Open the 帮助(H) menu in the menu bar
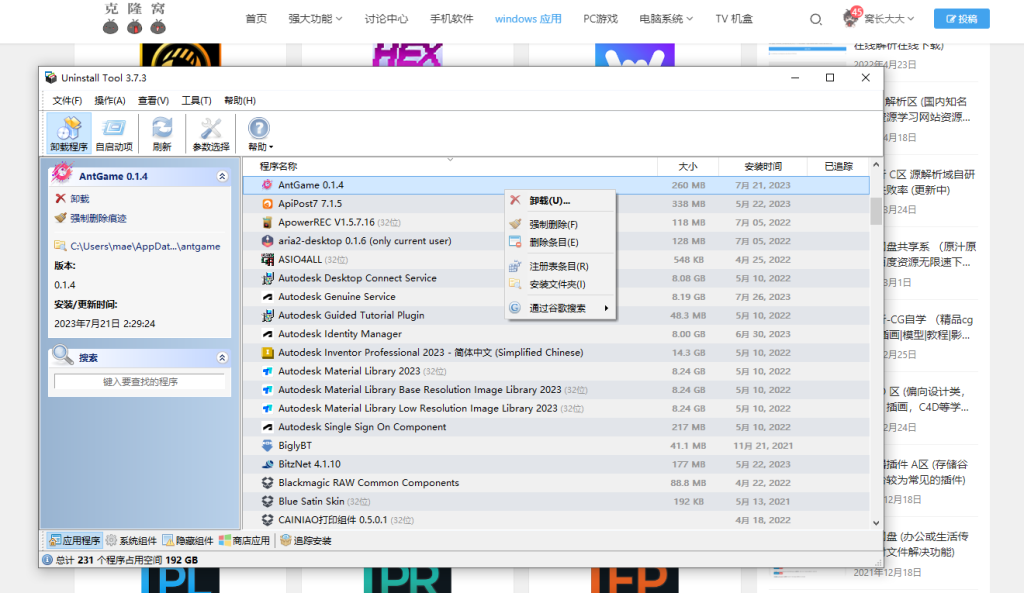The image size is (1024, 593). pos(240,101)
